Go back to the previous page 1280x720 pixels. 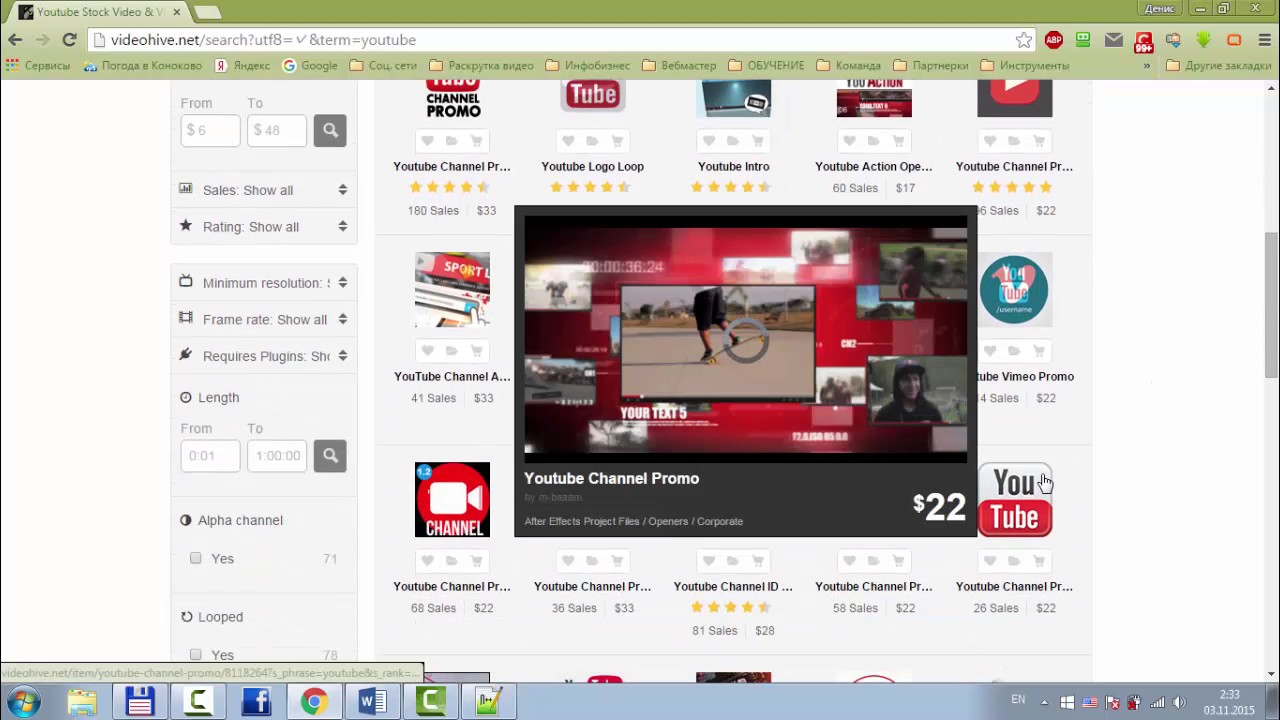click(15, 40)
